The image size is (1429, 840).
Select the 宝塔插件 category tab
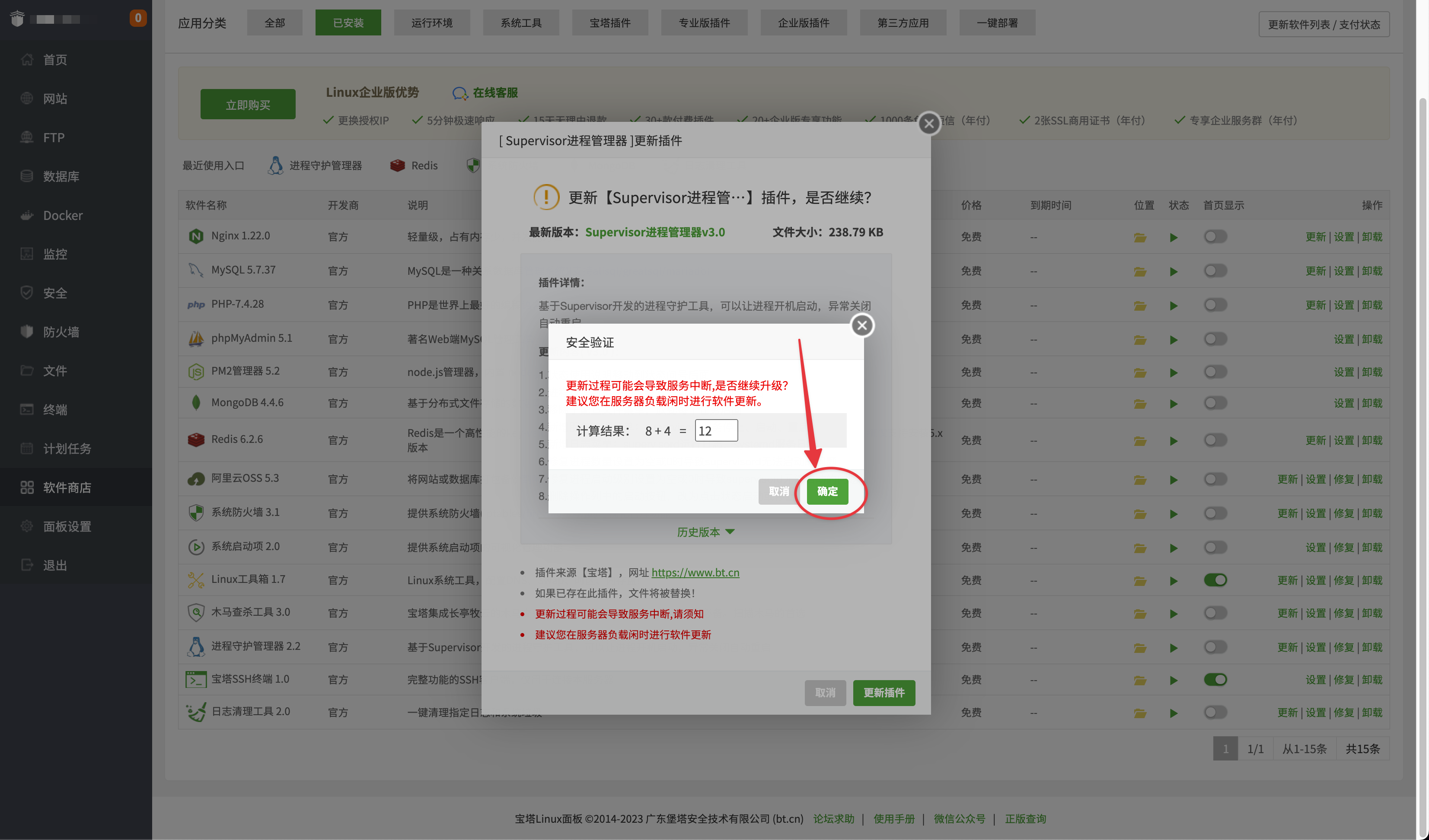pos(609,22)
